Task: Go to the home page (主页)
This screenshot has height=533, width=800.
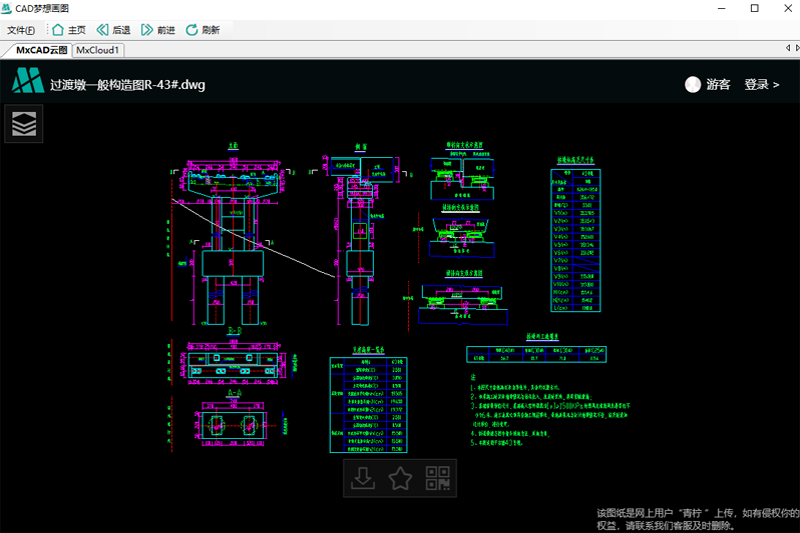Action: click(68, 30)
